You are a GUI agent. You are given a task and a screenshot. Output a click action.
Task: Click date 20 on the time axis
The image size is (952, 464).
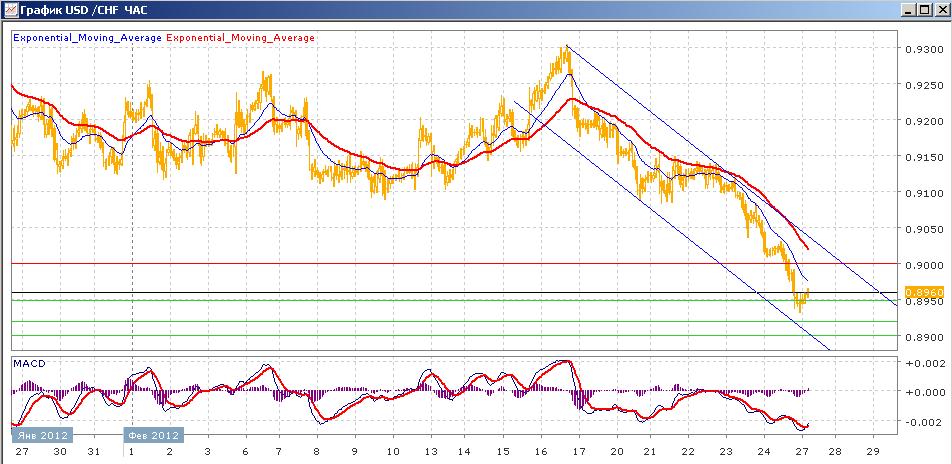[x=617, y=452]
